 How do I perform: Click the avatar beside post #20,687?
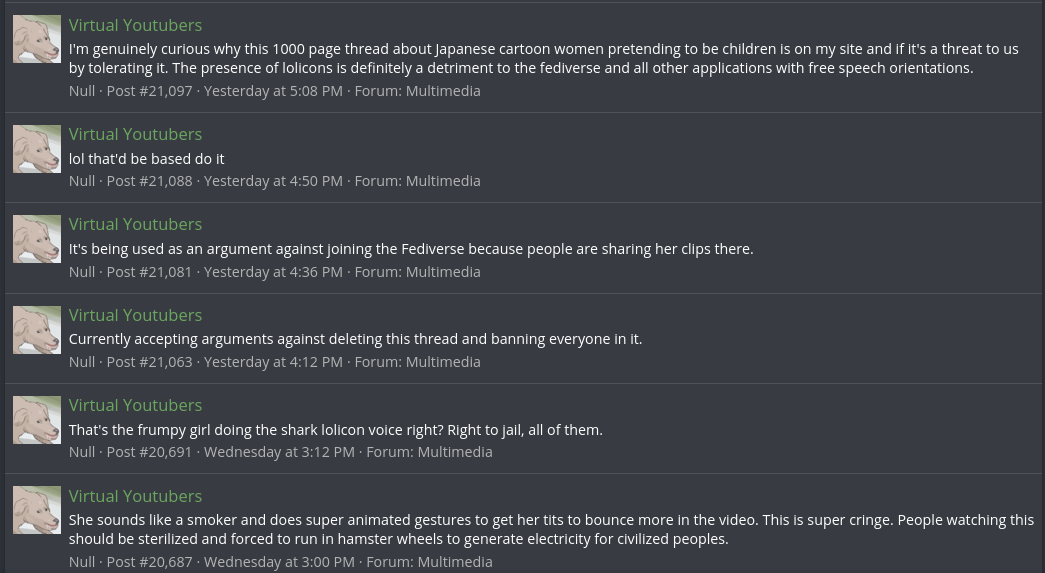37,510
